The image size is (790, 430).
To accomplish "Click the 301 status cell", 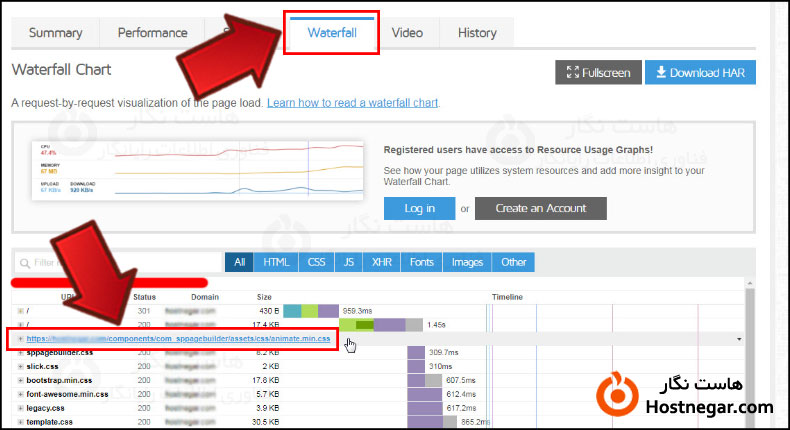I will (144, 311).
